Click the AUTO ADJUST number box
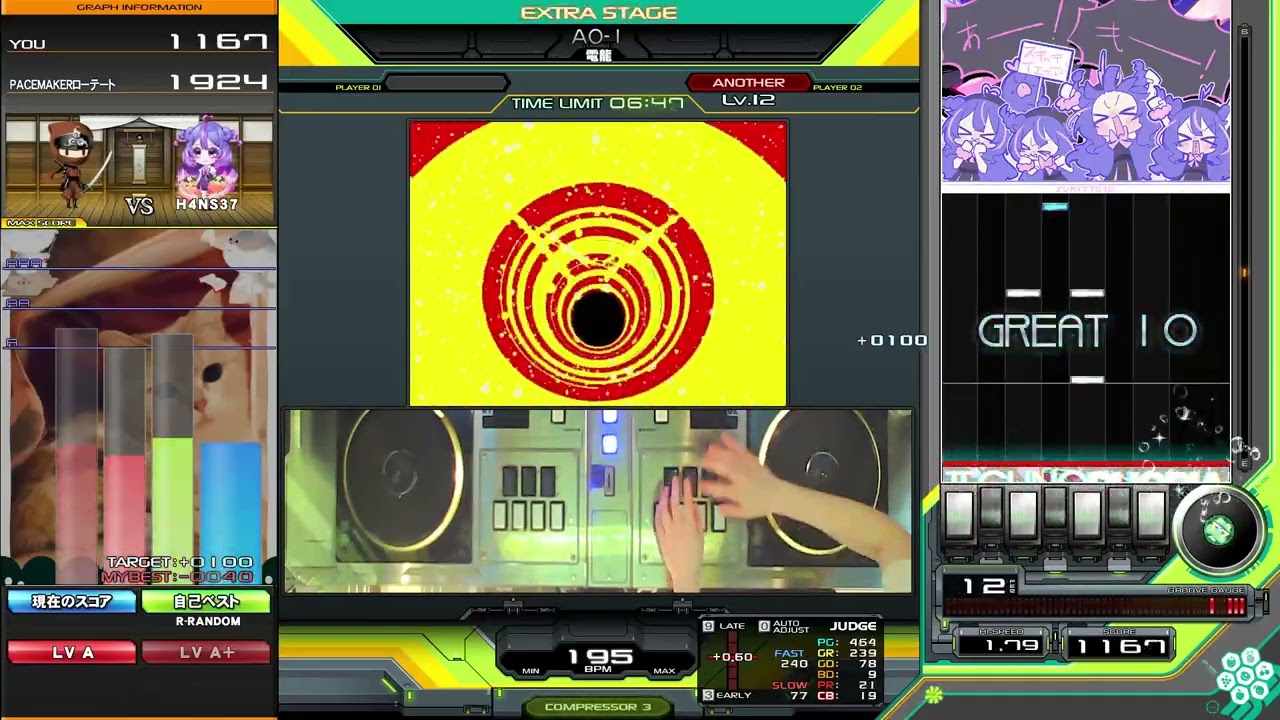Screen dimensions: 1280x720 tap(764, 626)
